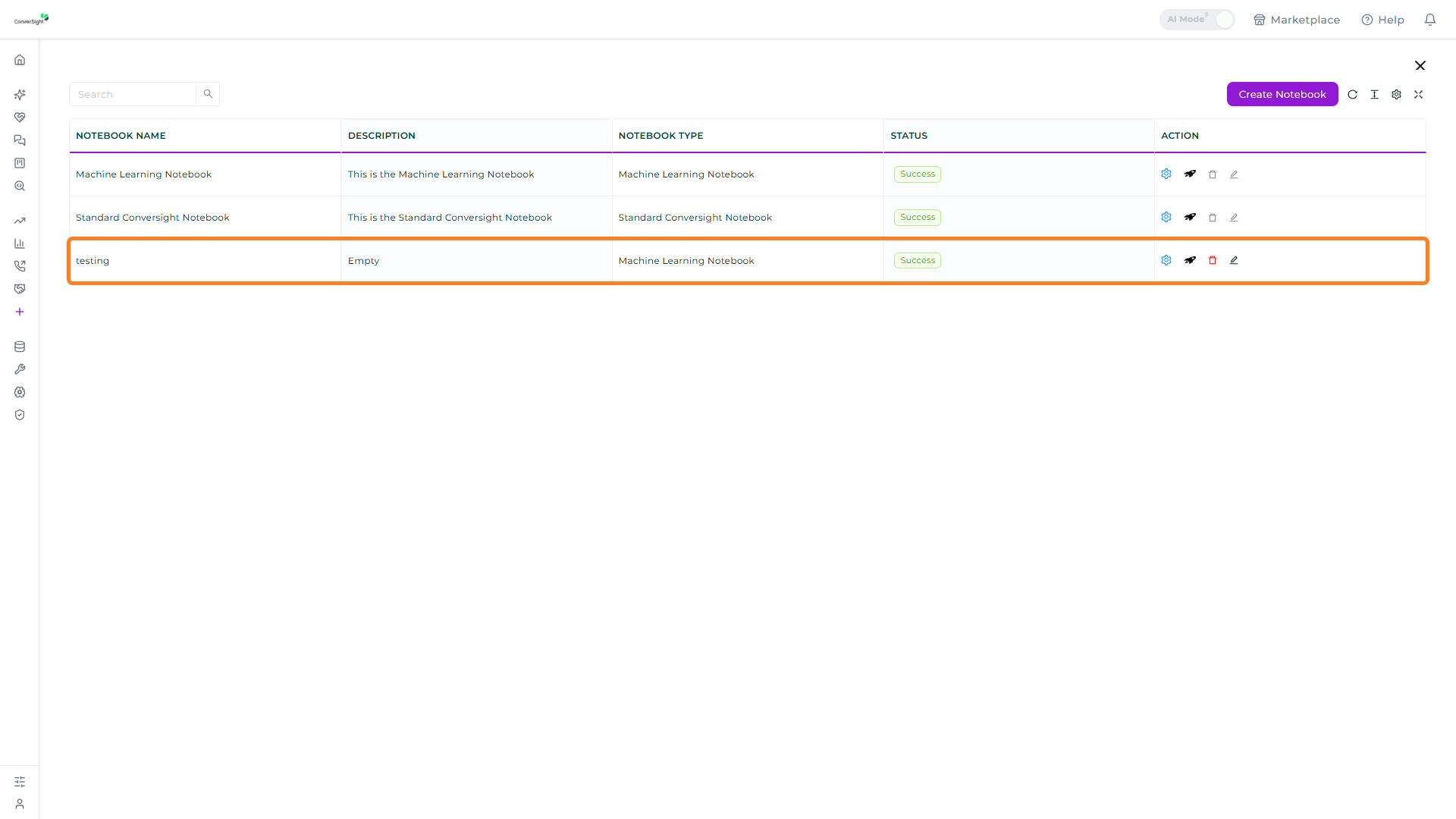Open the Marketplace link
The width and height of the screenshot is (1456, 819).
click(1297, 20)
